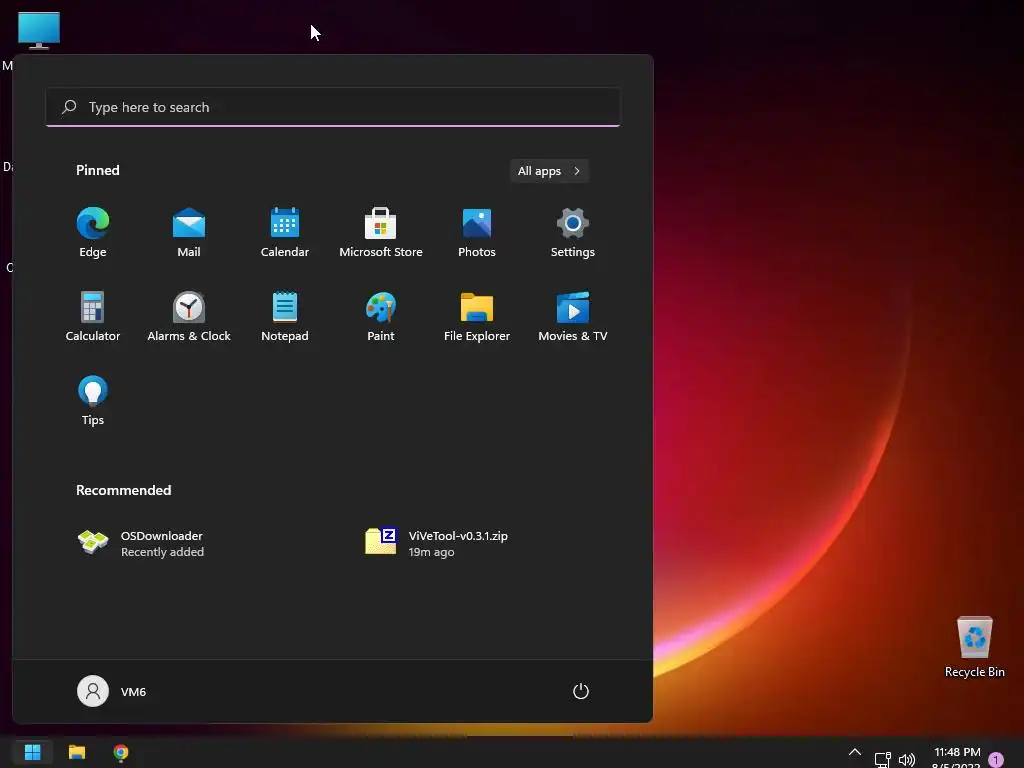
Task: Open Microsoft Store
Action: [381, 232]
